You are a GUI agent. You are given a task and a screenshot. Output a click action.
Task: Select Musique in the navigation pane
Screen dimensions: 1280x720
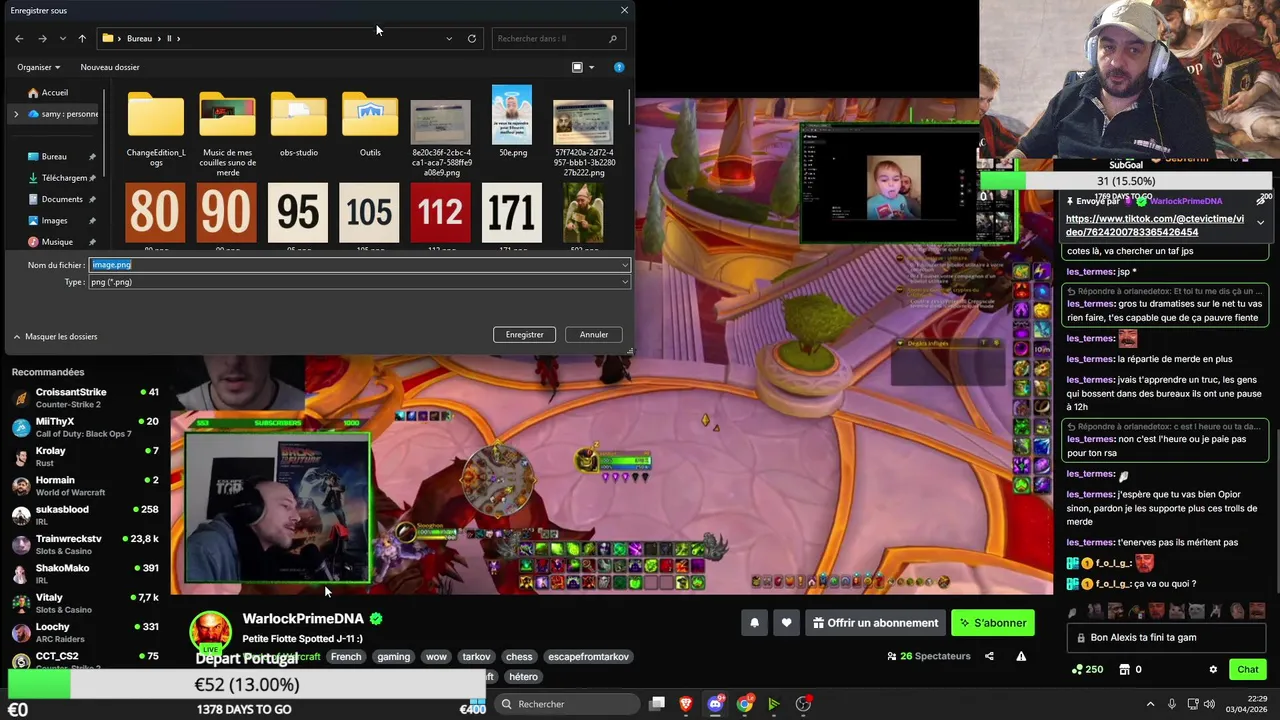coord(57,242)
